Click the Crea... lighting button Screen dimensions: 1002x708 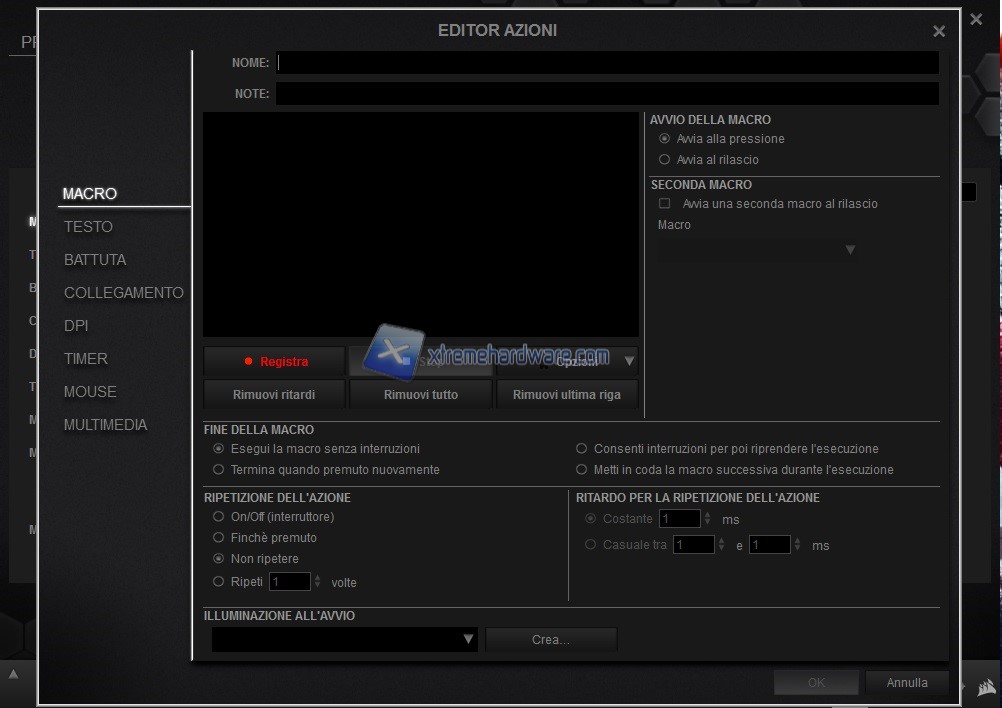[x=551, y=640]
